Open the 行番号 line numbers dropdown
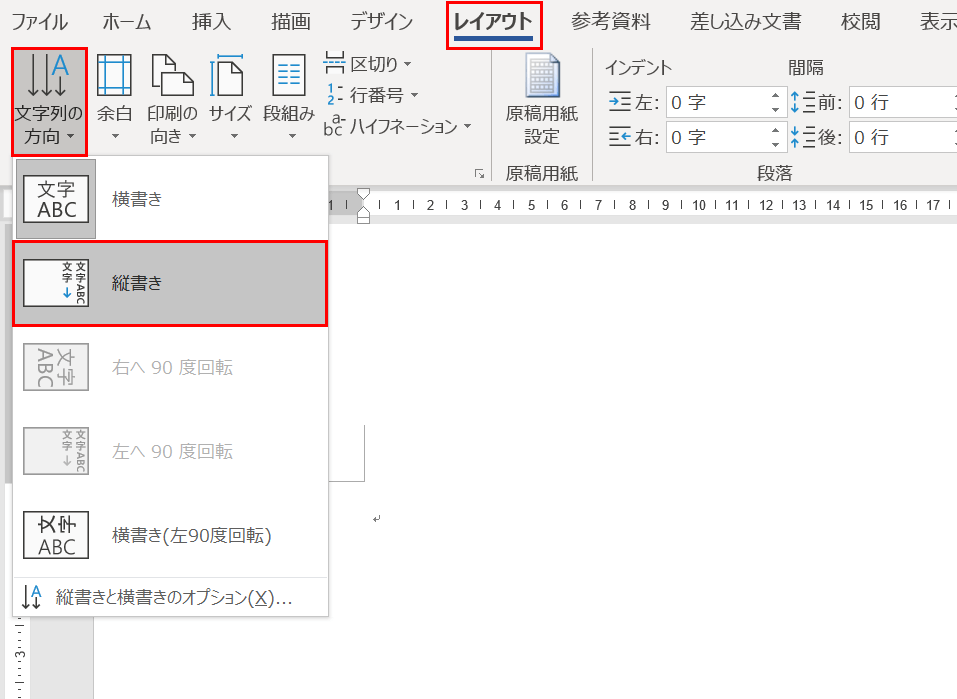Image resolution: width=957 pixels, height=699 pixels. coord(372,95)
